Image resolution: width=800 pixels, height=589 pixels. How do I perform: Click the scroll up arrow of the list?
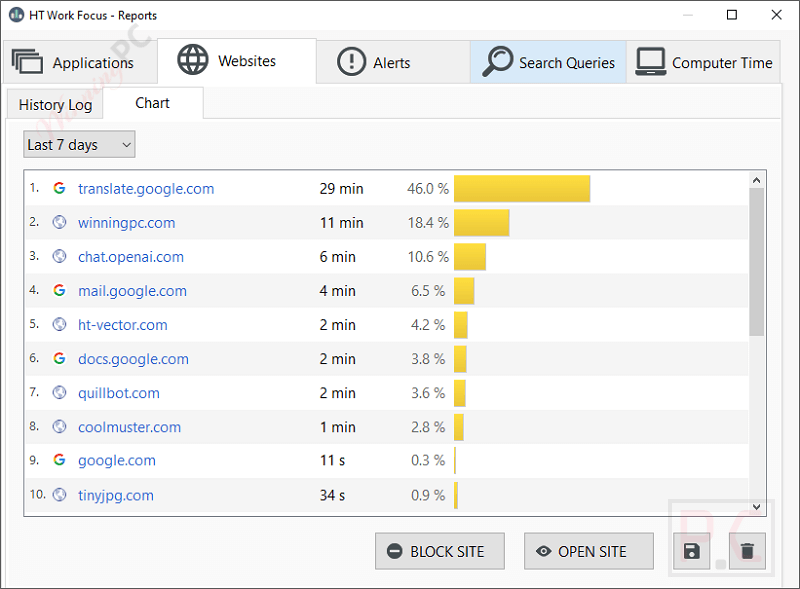tap(757, 180)
